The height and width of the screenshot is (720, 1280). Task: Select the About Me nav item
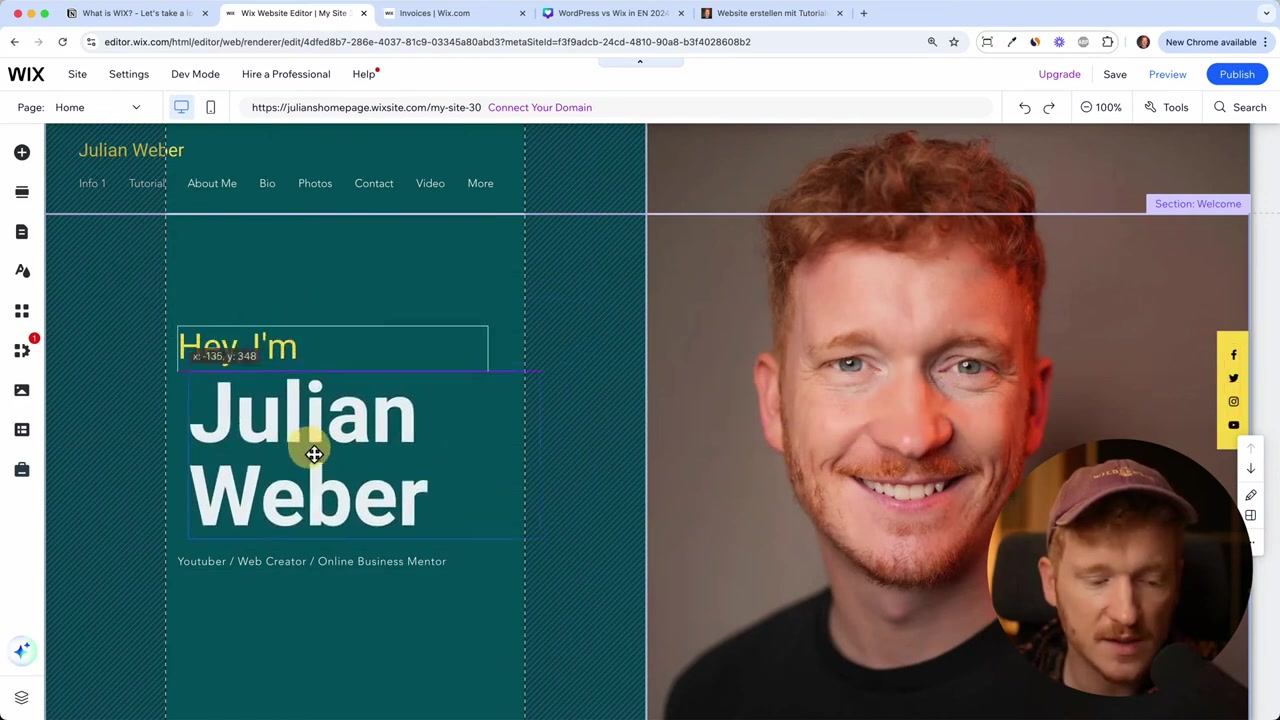click(212, 183)
